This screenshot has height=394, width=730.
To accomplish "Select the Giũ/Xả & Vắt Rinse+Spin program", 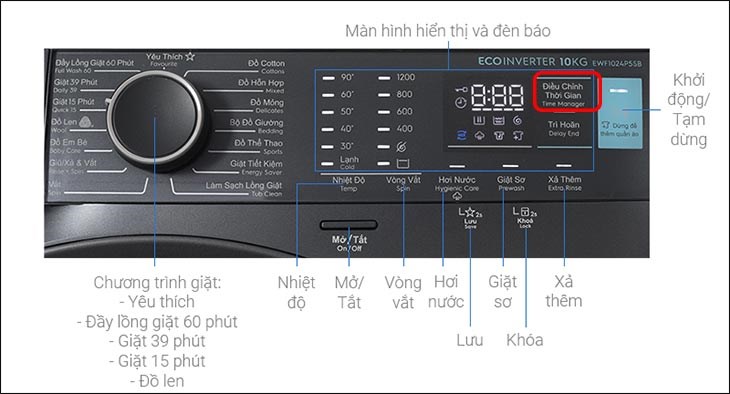I will (x=73, y=166).
